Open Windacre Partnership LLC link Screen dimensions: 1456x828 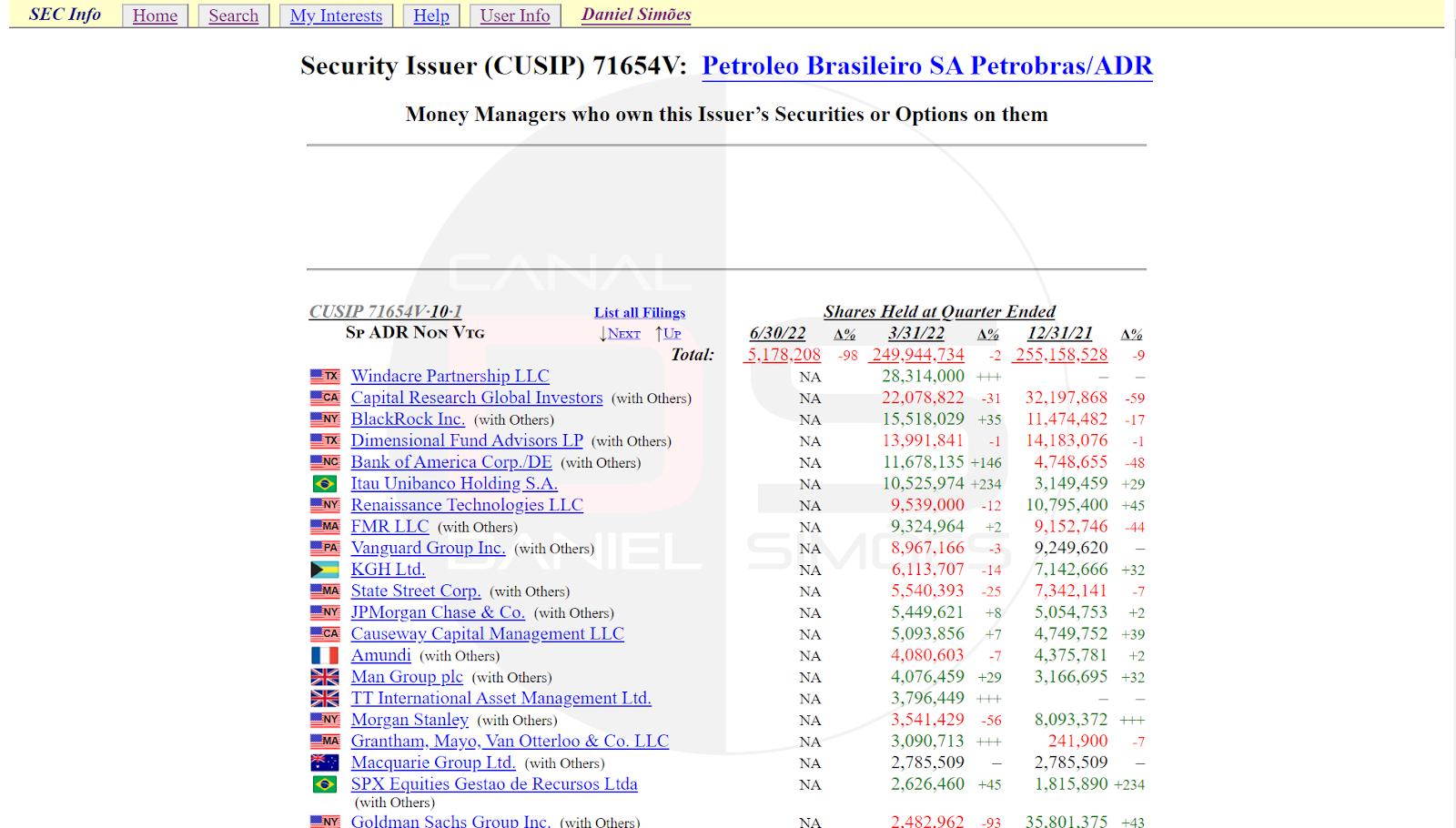[x=450, y=376]
